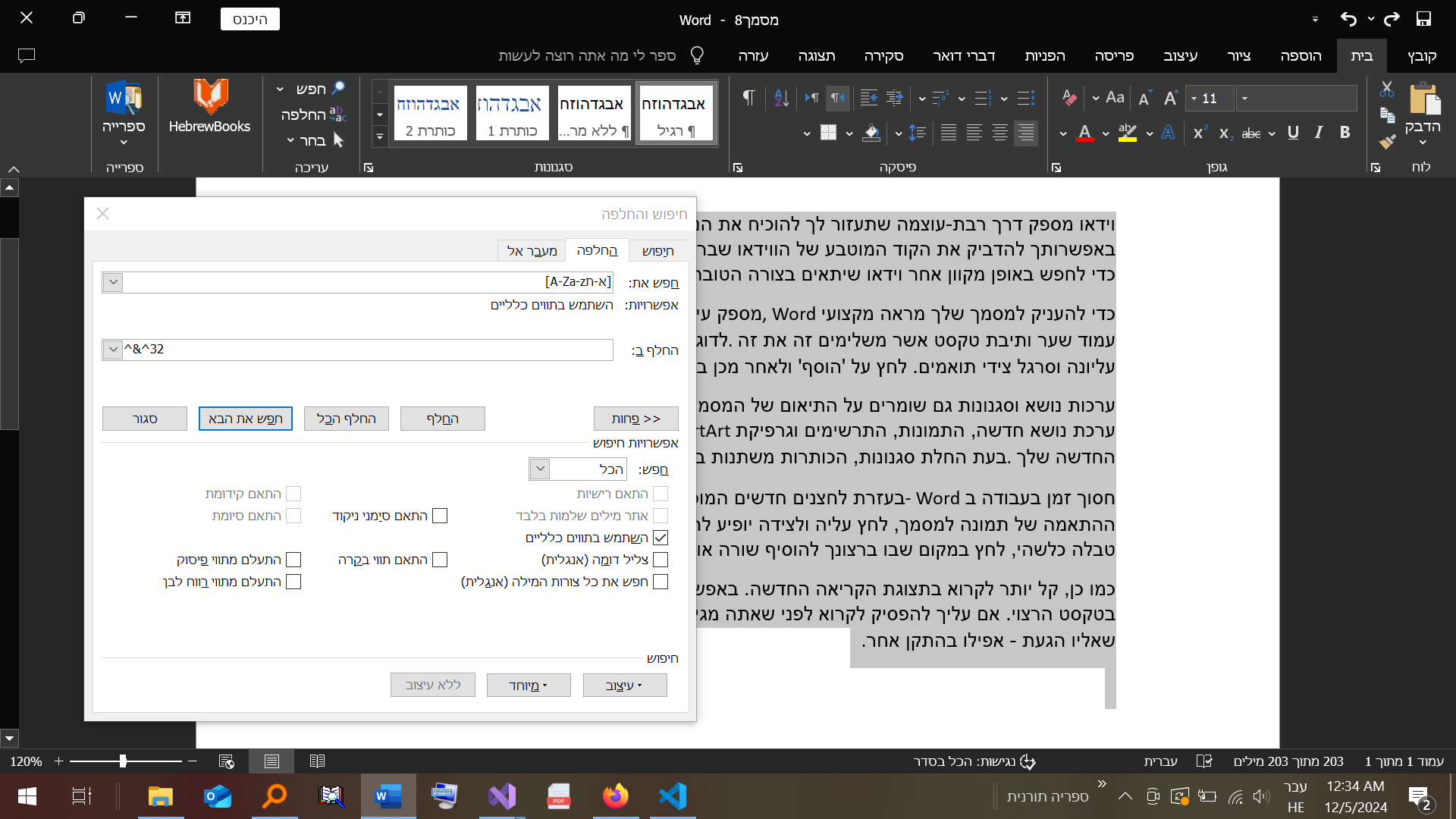Toggle show paragraph marks pilcrow
This screenshot has height=819, width=1456.
pos(748,98)
